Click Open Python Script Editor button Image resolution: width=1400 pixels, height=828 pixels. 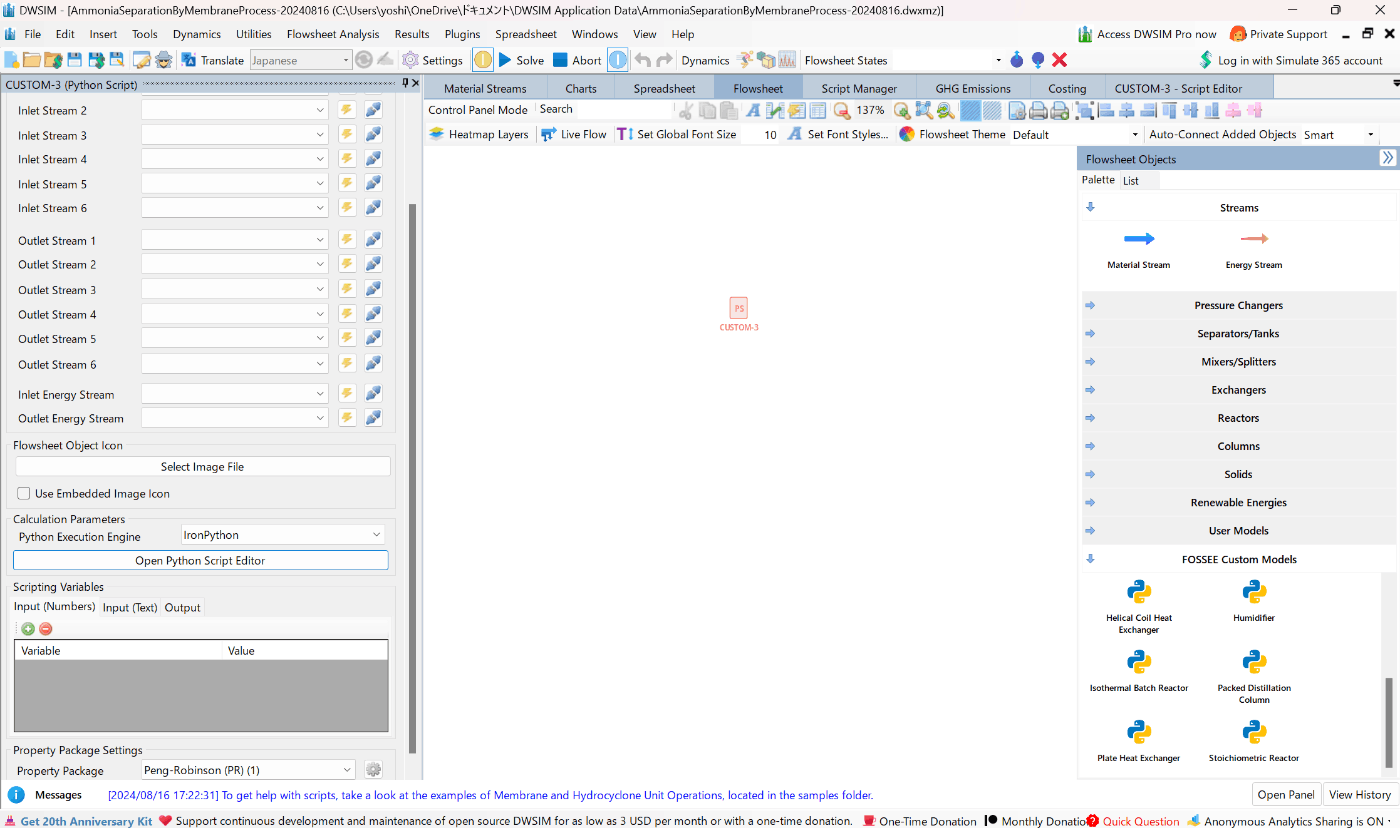point(200,560)
